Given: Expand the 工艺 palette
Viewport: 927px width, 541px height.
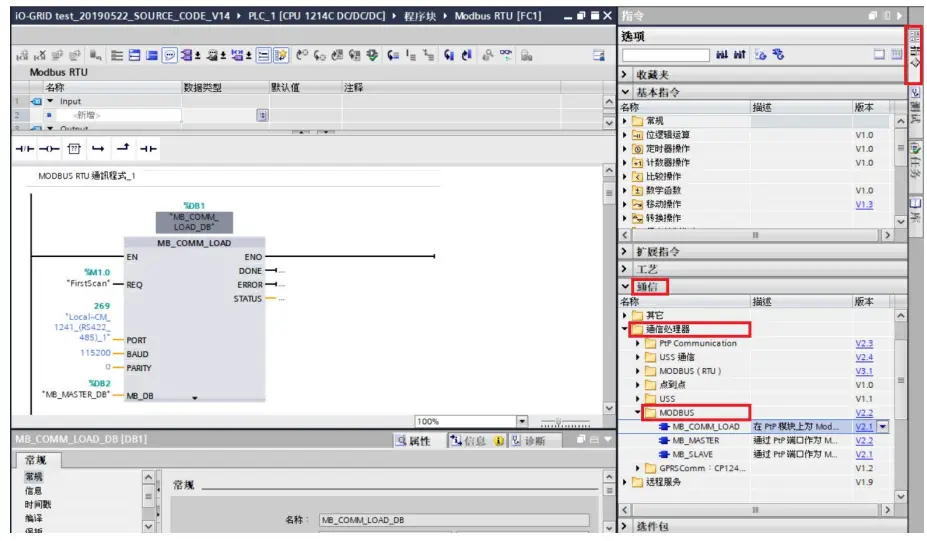Looking at the screenshot, I should point(625,269).
